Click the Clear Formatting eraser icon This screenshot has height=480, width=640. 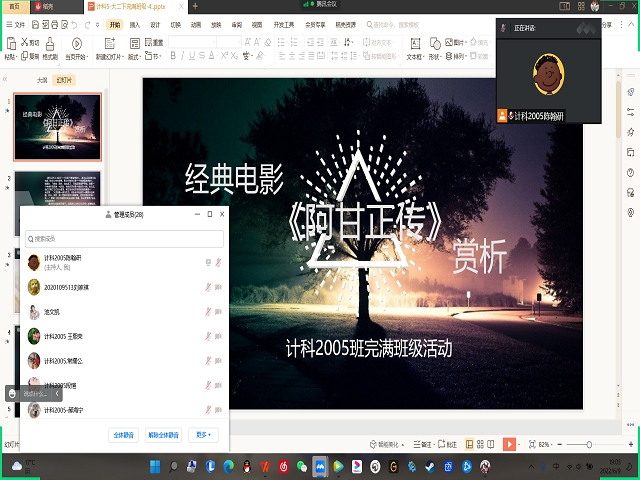click(268, 42)
